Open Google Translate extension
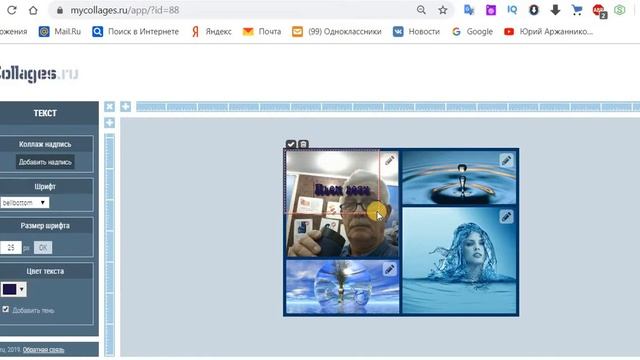Screen dimensions: 640x360 point(469,10)
